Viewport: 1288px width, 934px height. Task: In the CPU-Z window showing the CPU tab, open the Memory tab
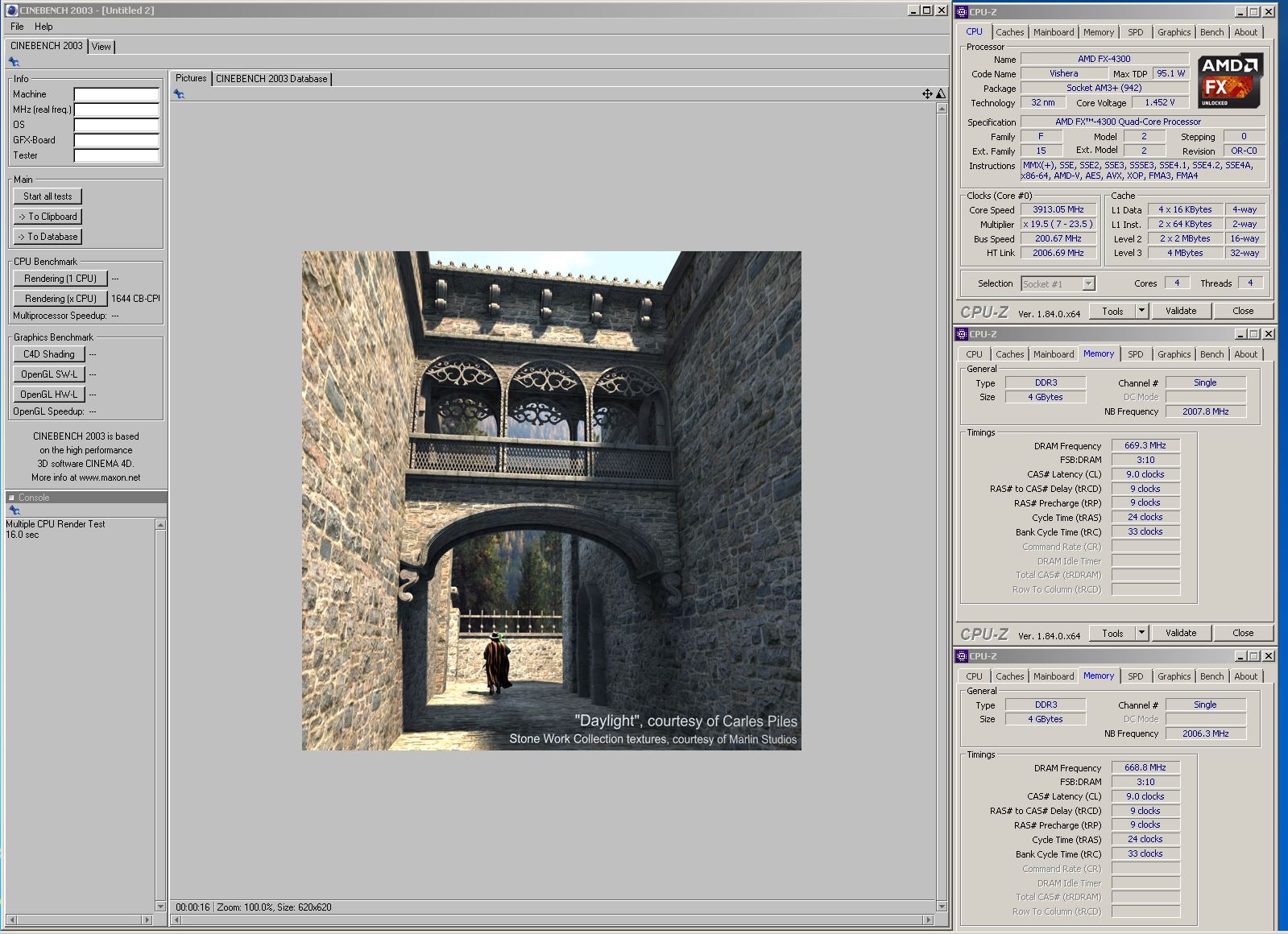(x=1099, y=32)
